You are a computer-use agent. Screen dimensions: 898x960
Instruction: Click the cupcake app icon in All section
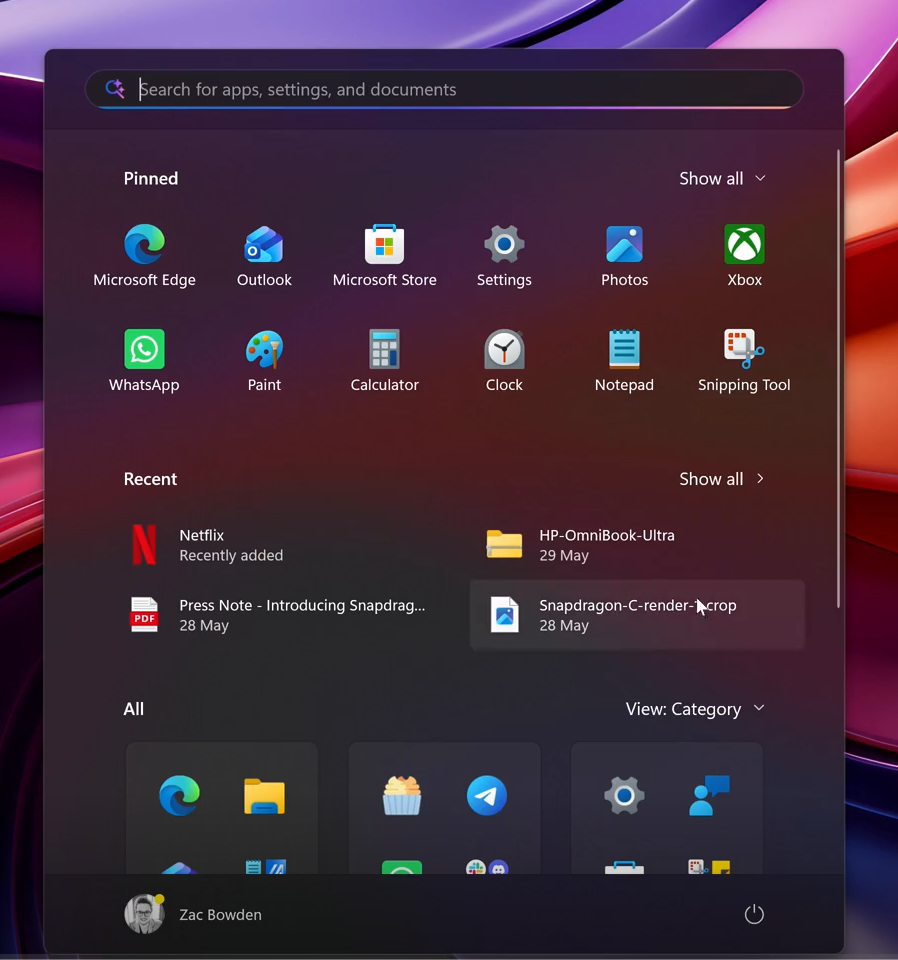(x=402, y=795)
